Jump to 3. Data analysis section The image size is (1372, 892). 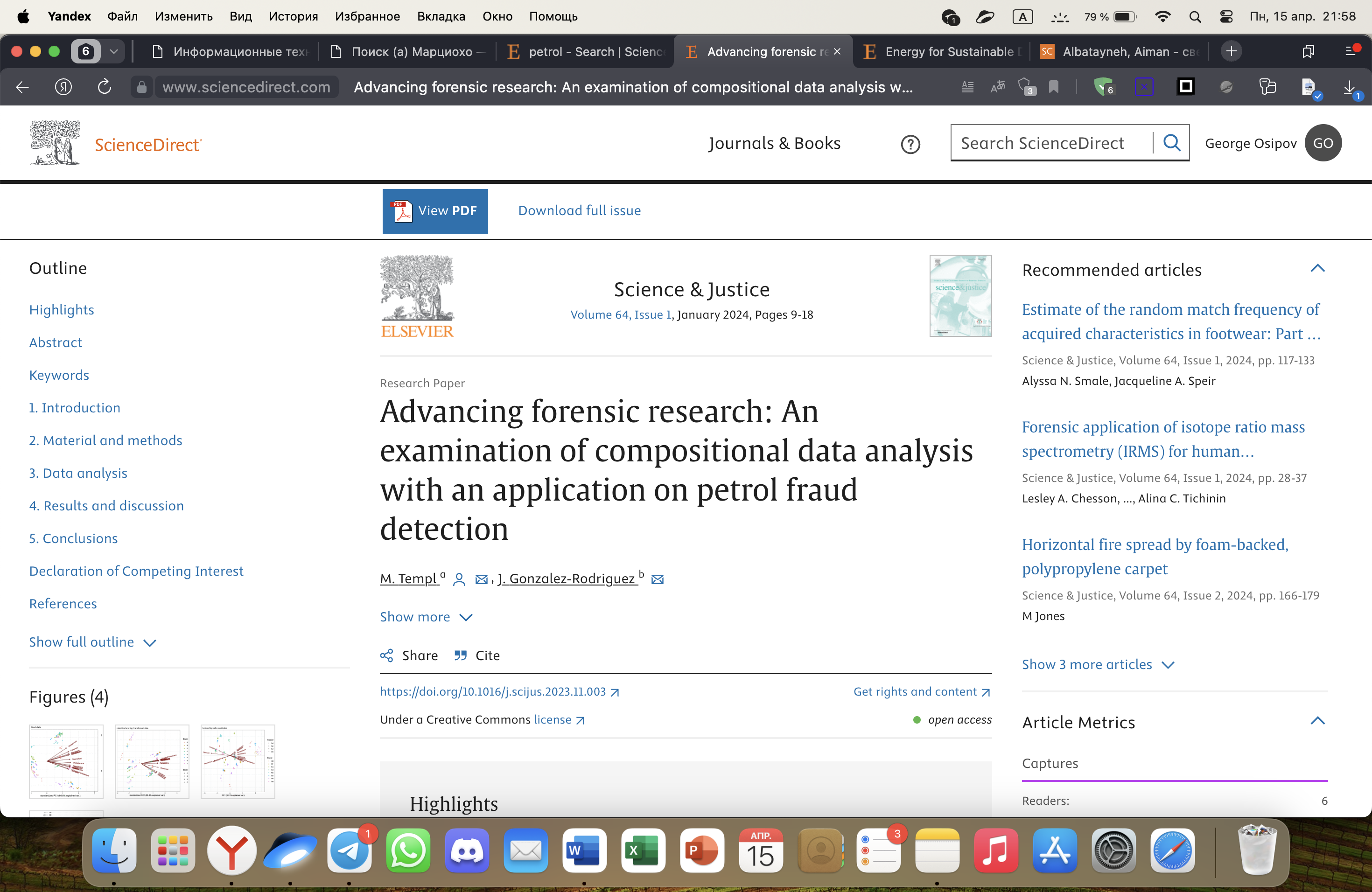click(x=78, y=474)
